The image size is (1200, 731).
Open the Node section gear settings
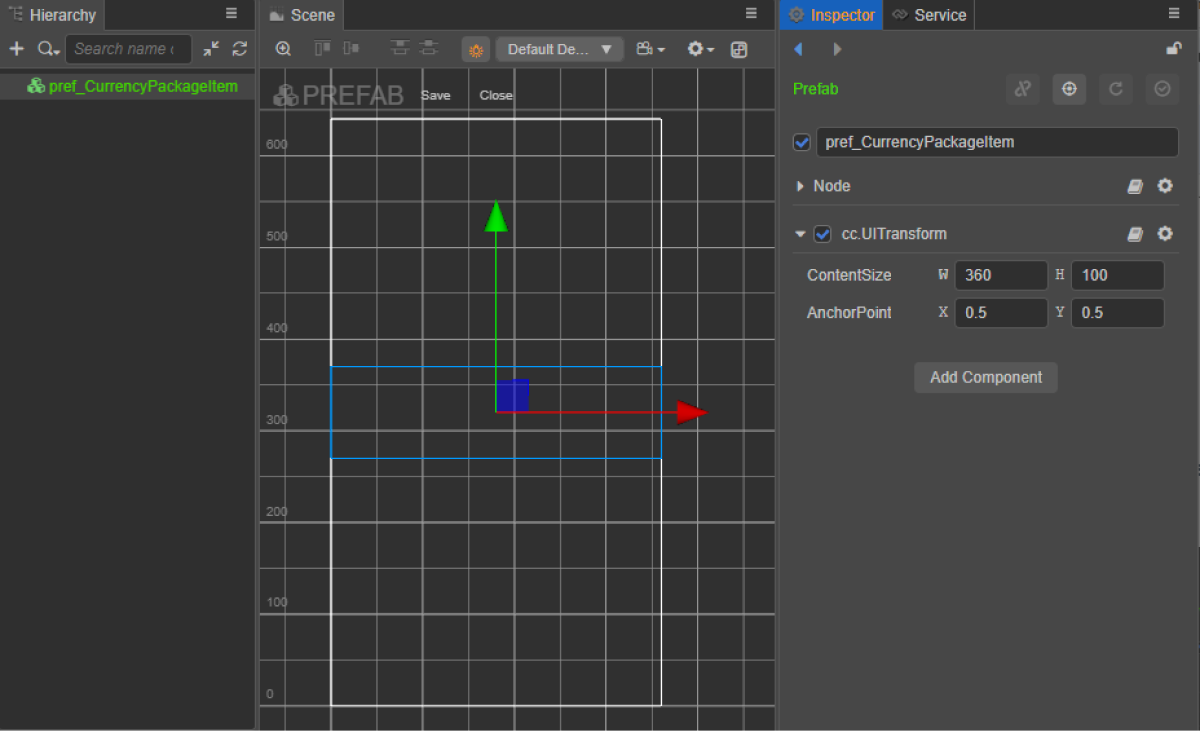1165,186
